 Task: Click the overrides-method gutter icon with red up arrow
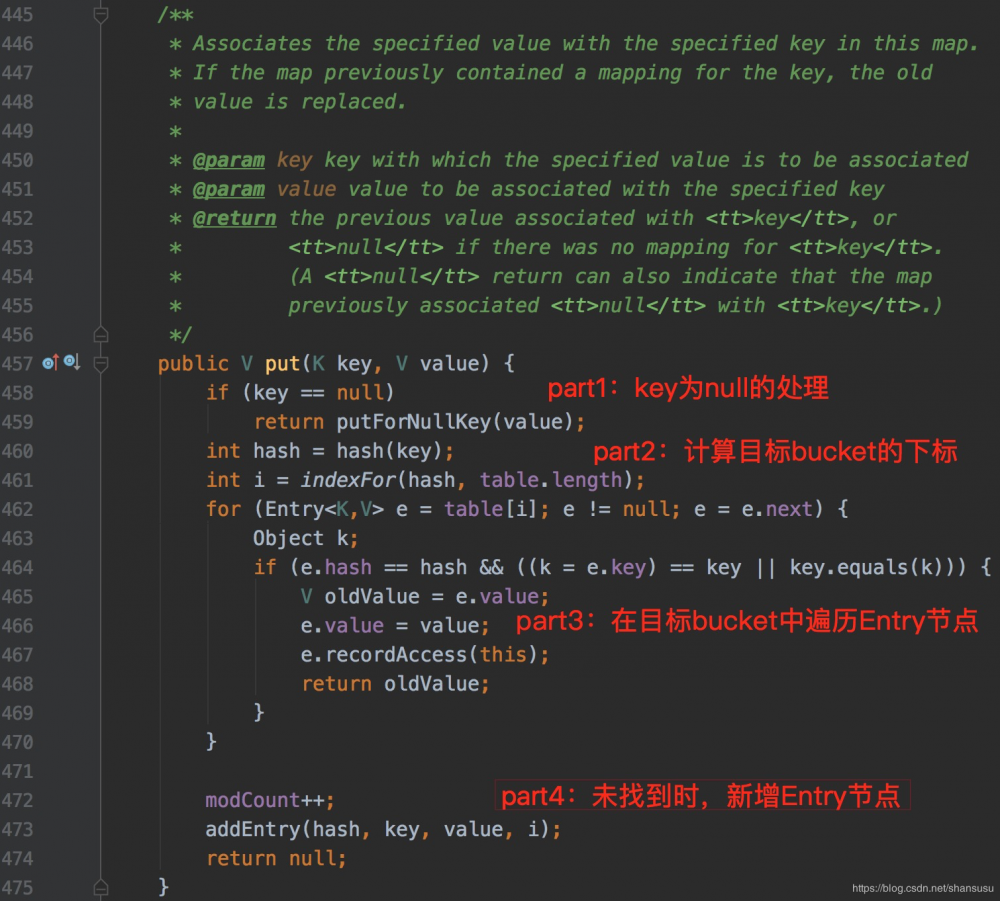pos(50,363)
